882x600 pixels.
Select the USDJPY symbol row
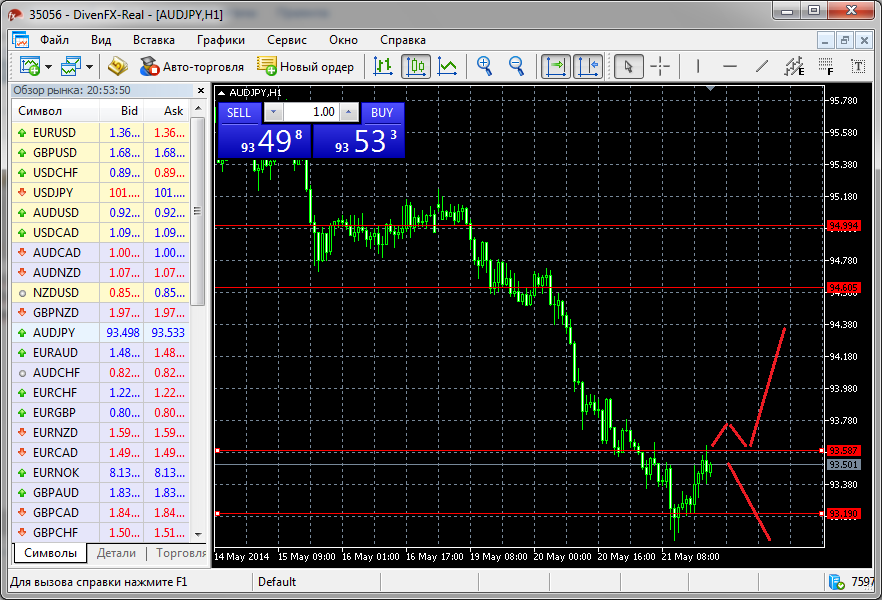pos(101,193)
